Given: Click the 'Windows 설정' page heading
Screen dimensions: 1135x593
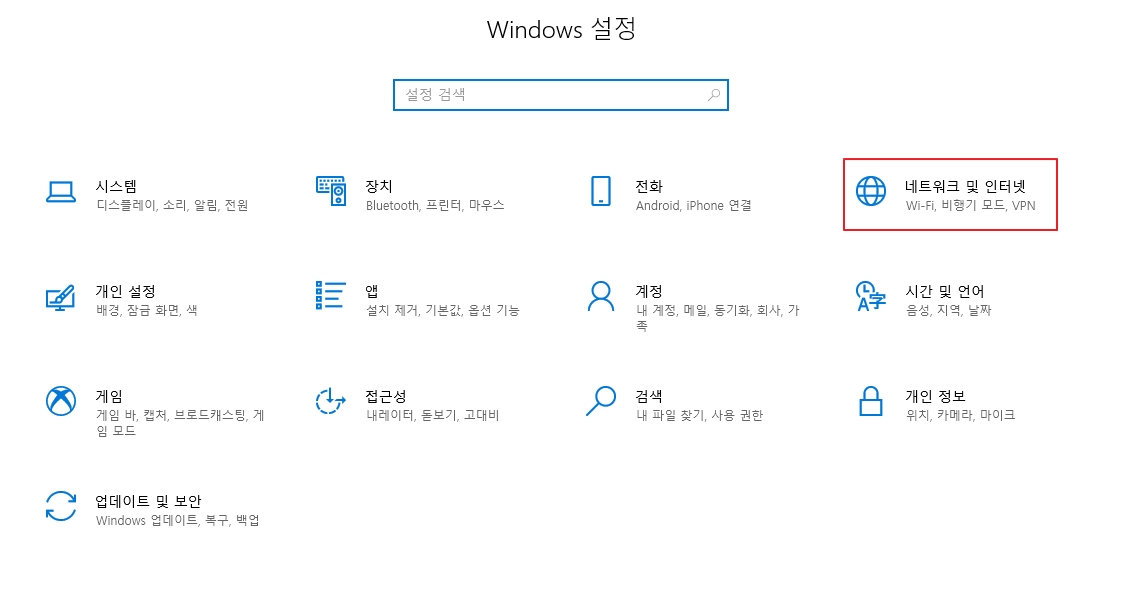Looking at the screenshot, I should click(561, 30).
